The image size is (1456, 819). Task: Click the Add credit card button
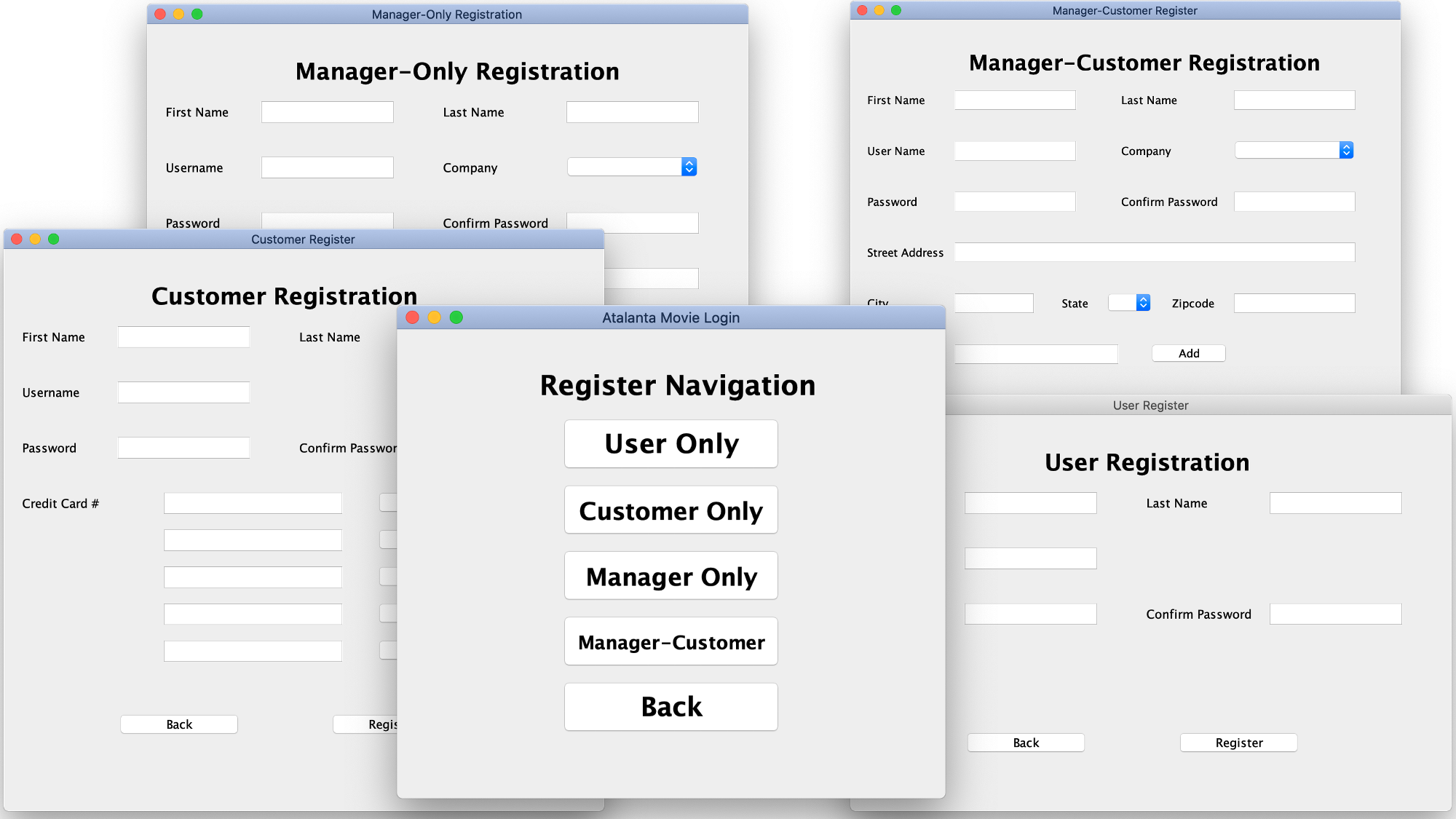pos(1188,353)
